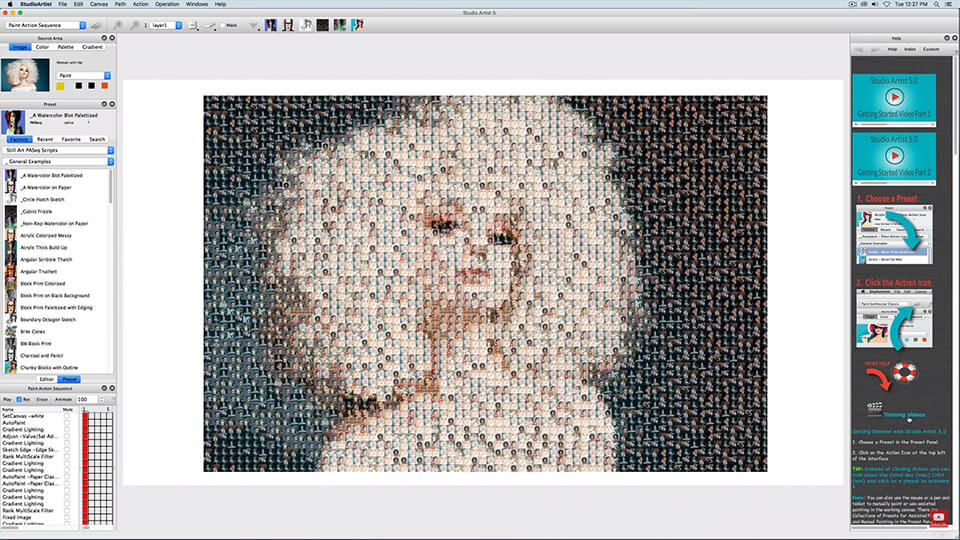960x540 pixels.
Task: Click the Apple menu icon
Action: pos(10,4)
